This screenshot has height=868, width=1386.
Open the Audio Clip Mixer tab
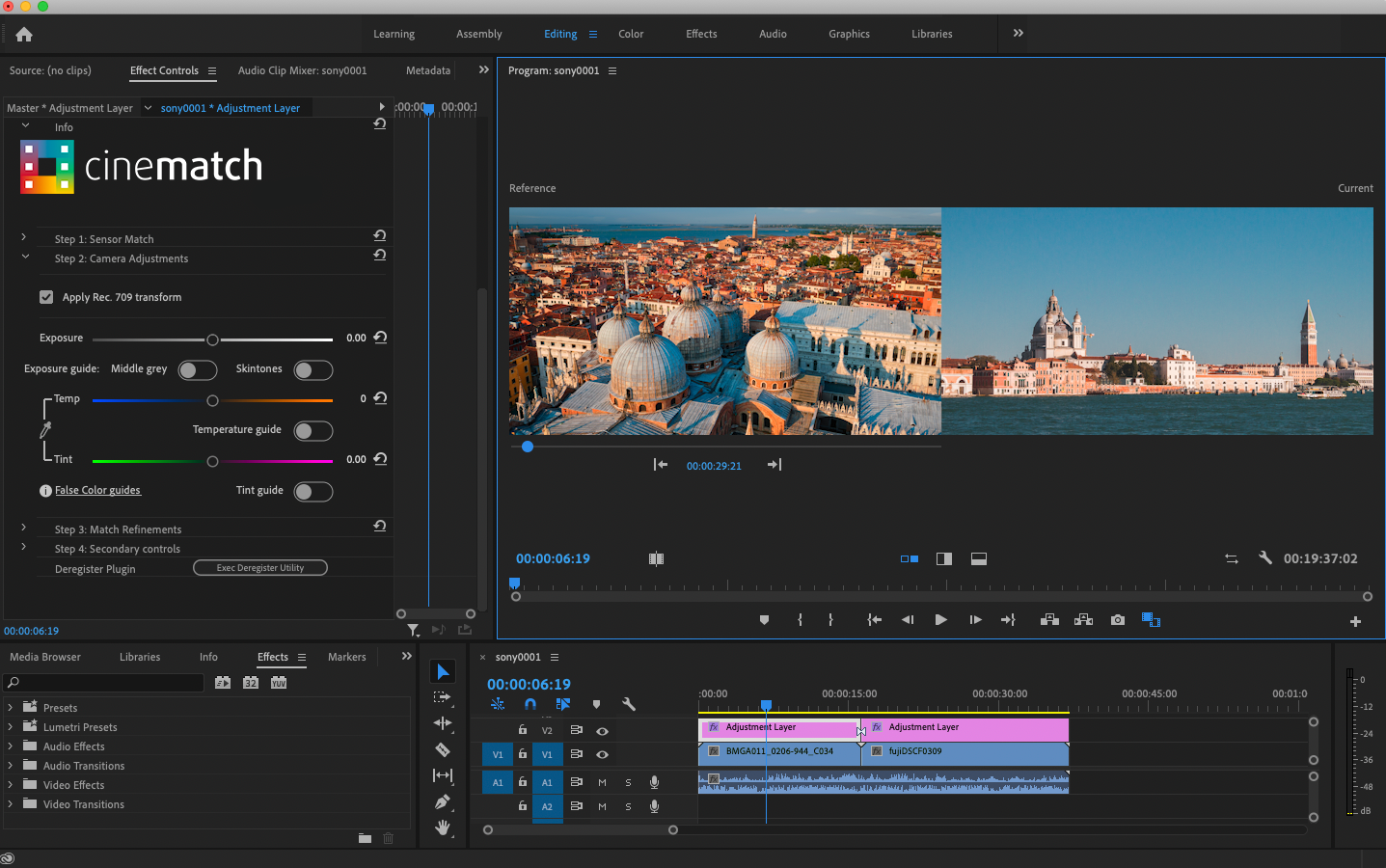(x=303, y=70)
